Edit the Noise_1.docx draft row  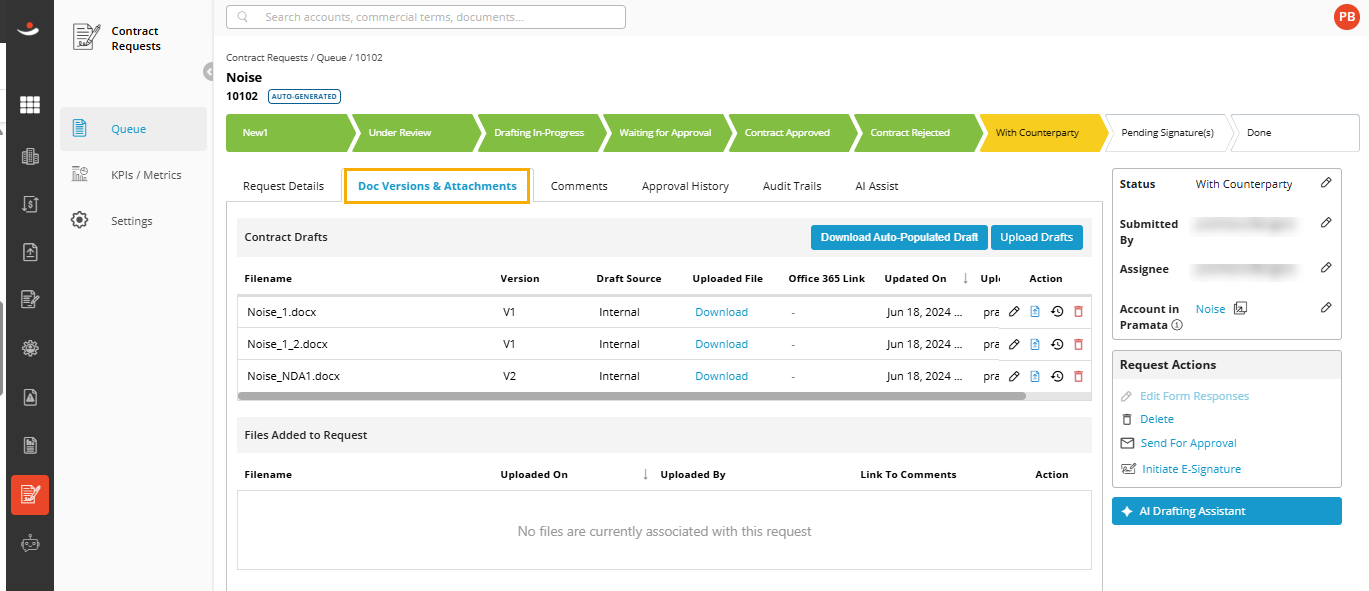click(1014, 312)
